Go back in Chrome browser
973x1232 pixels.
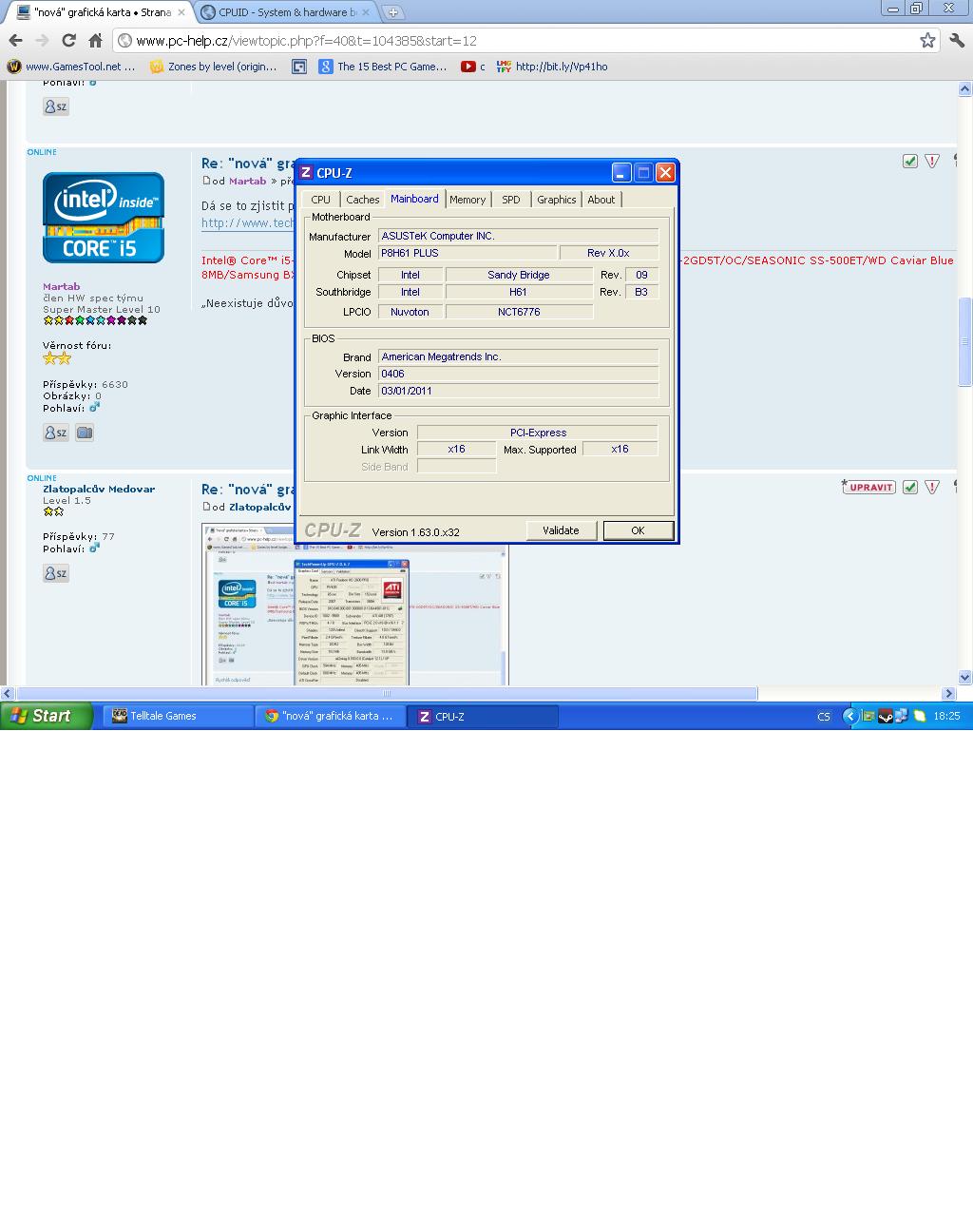point(15,40)
